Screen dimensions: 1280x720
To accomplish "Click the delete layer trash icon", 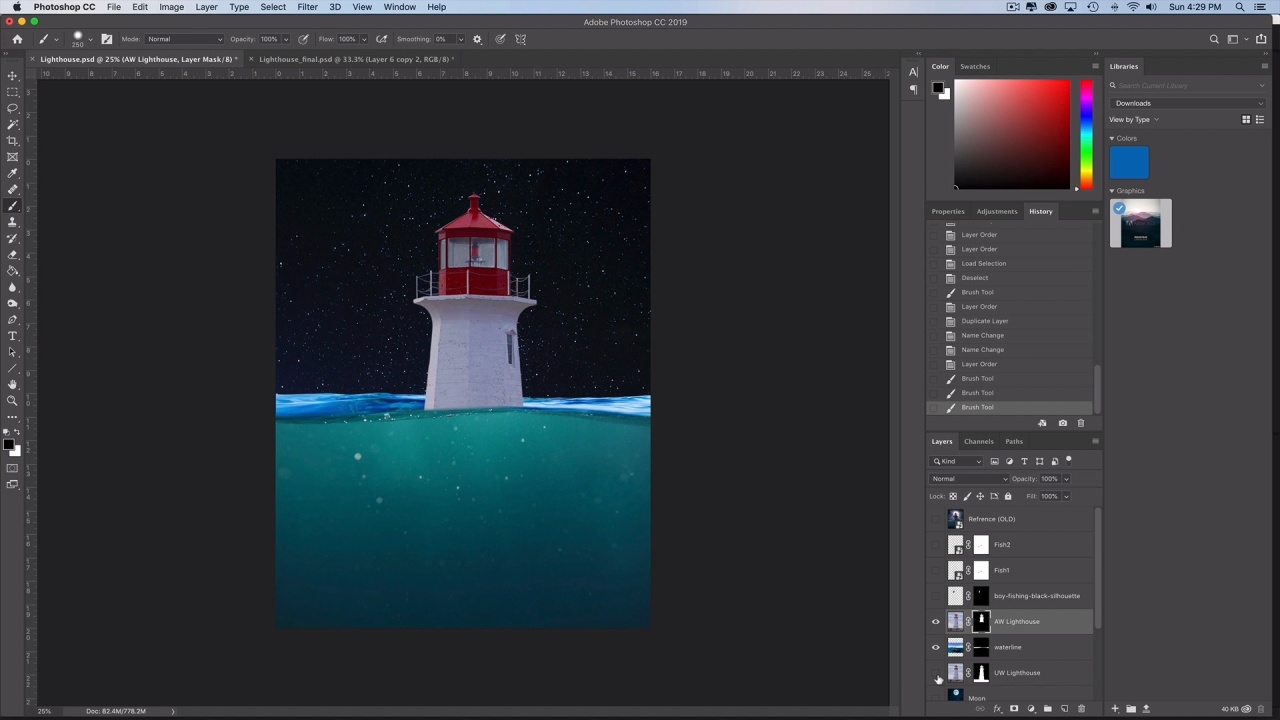I will coord(1081,709).
